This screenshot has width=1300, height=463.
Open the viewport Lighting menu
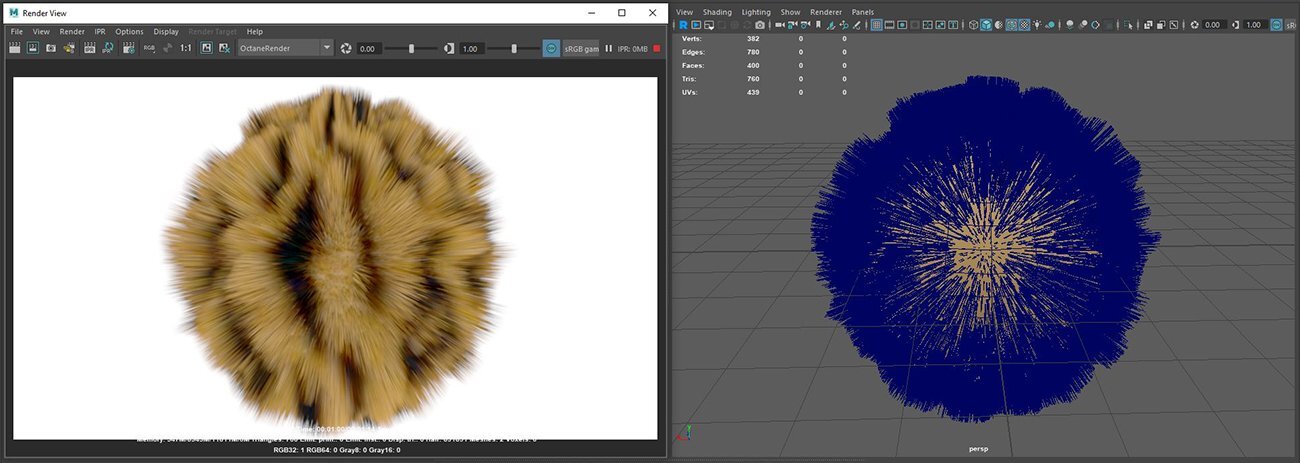[755, 12]
